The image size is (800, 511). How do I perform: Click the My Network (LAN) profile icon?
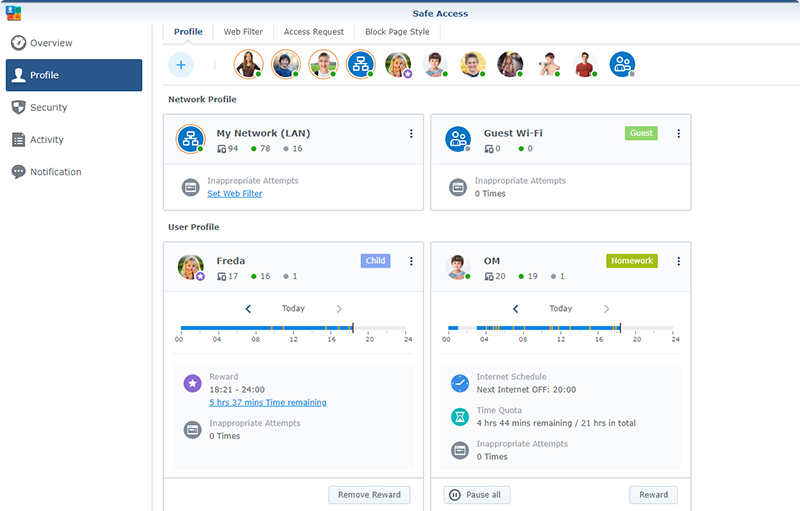pos(190,140)
